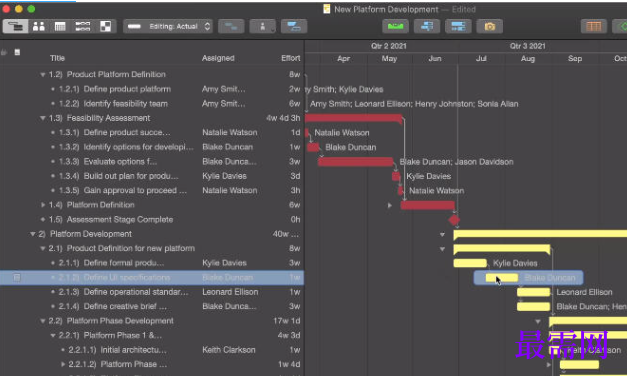
Task: Click the green diamond toolbar button
Action: tap(620, 26)
